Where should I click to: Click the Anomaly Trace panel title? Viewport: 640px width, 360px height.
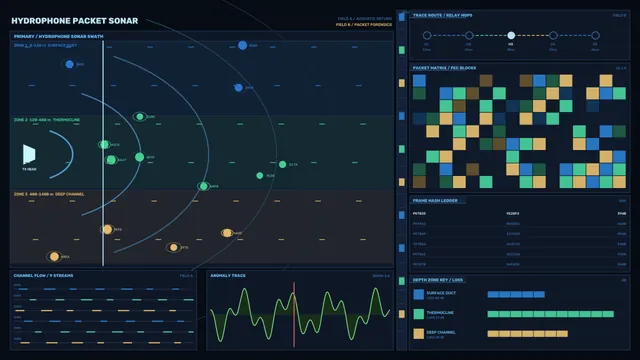[228, 276]
